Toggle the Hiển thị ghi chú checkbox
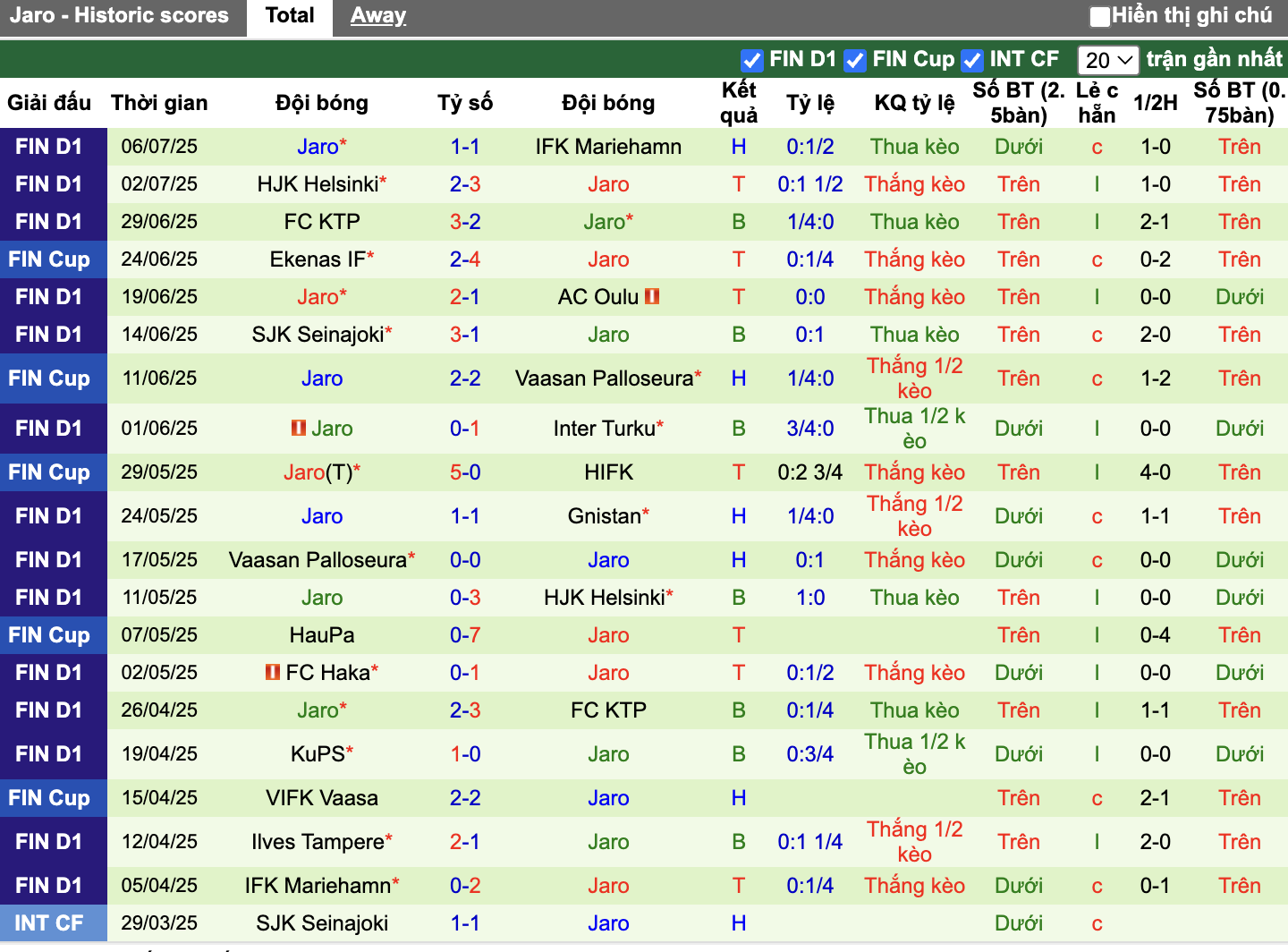Image resolution: width=1288 pixels, height=952 pixels. point(1100,16)
